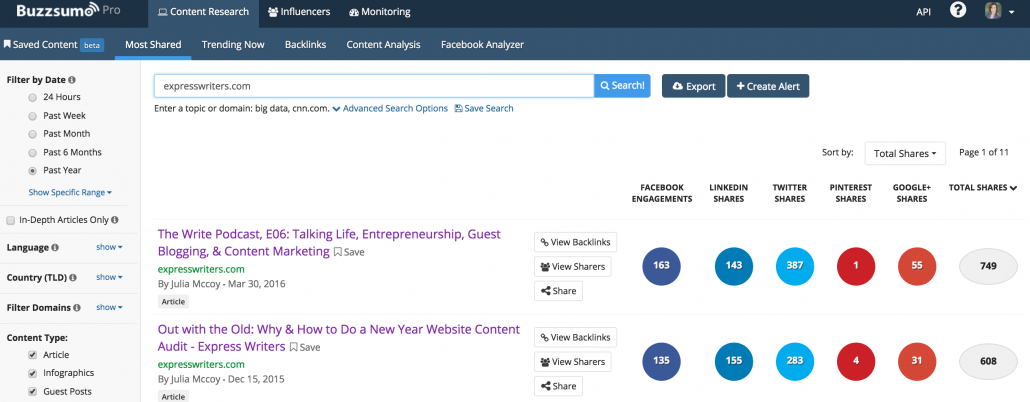Click LinkedIn shares circle showing 155
The width and height of the screenshot is (1030, 402).
[734, 361]
